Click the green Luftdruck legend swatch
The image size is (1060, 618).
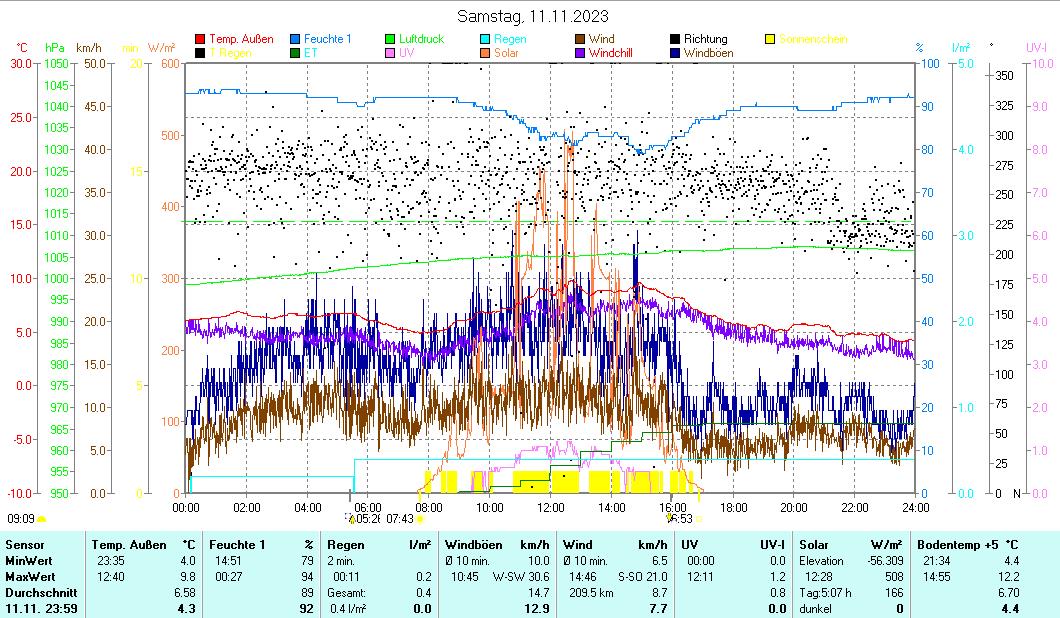[x=390, y=39]
